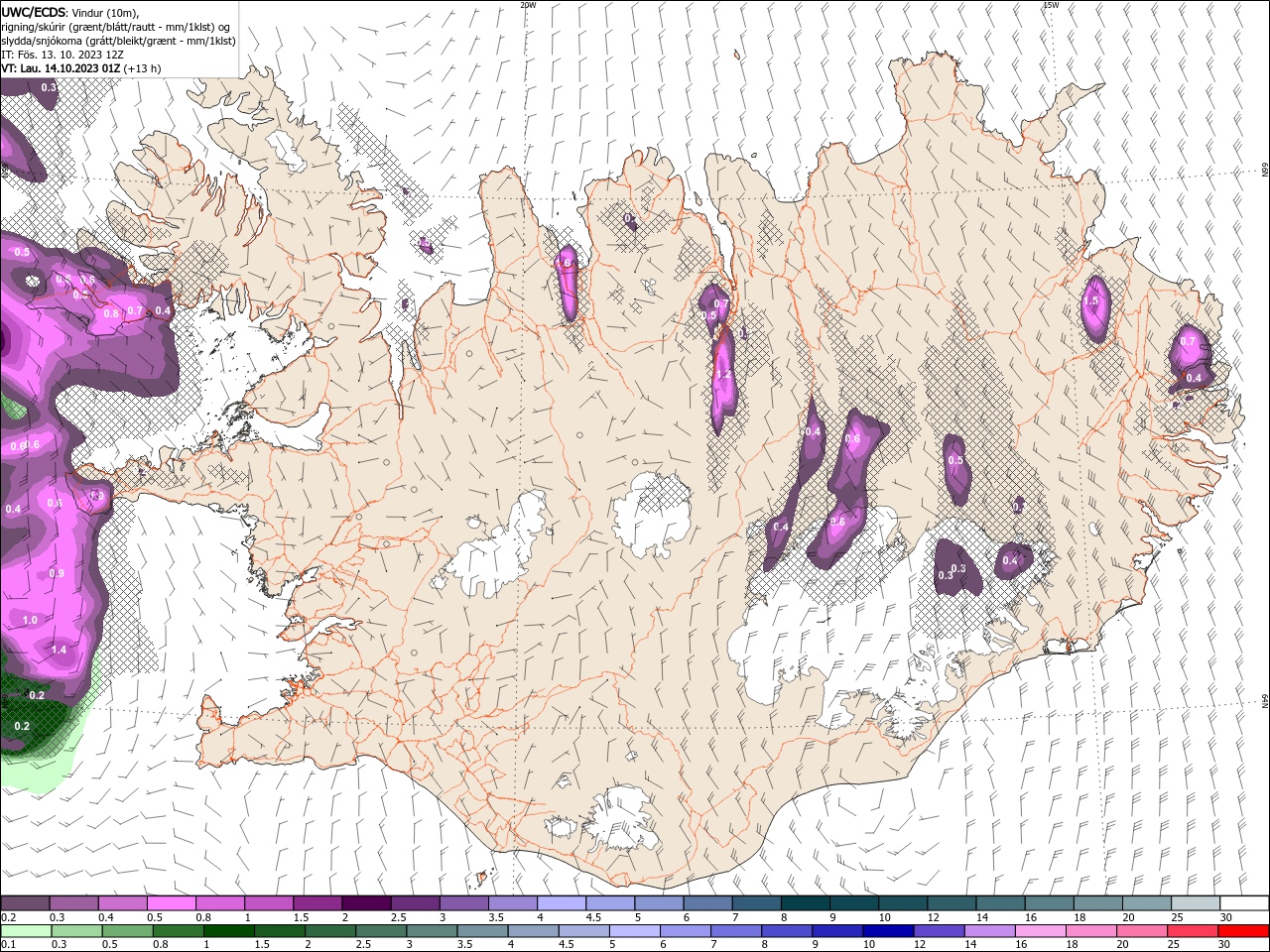Image resolution: width=1270 pixels, height=952 pixels.
Task: Click the 'VT: Lau. 14.10.2023 01Z (+13 h)' line
Action: [81, 68]
